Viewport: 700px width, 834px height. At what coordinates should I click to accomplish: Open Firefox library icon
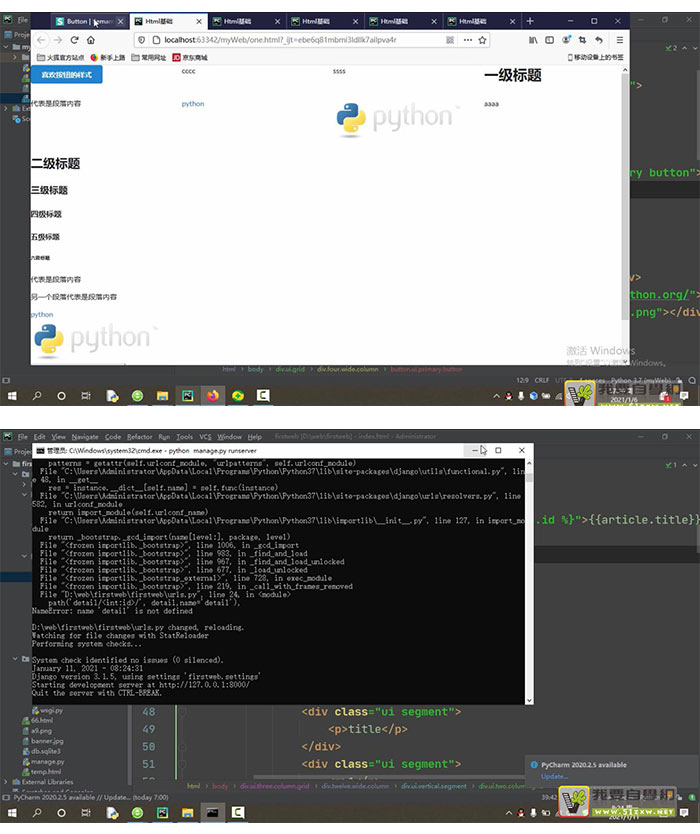[532, 40]
